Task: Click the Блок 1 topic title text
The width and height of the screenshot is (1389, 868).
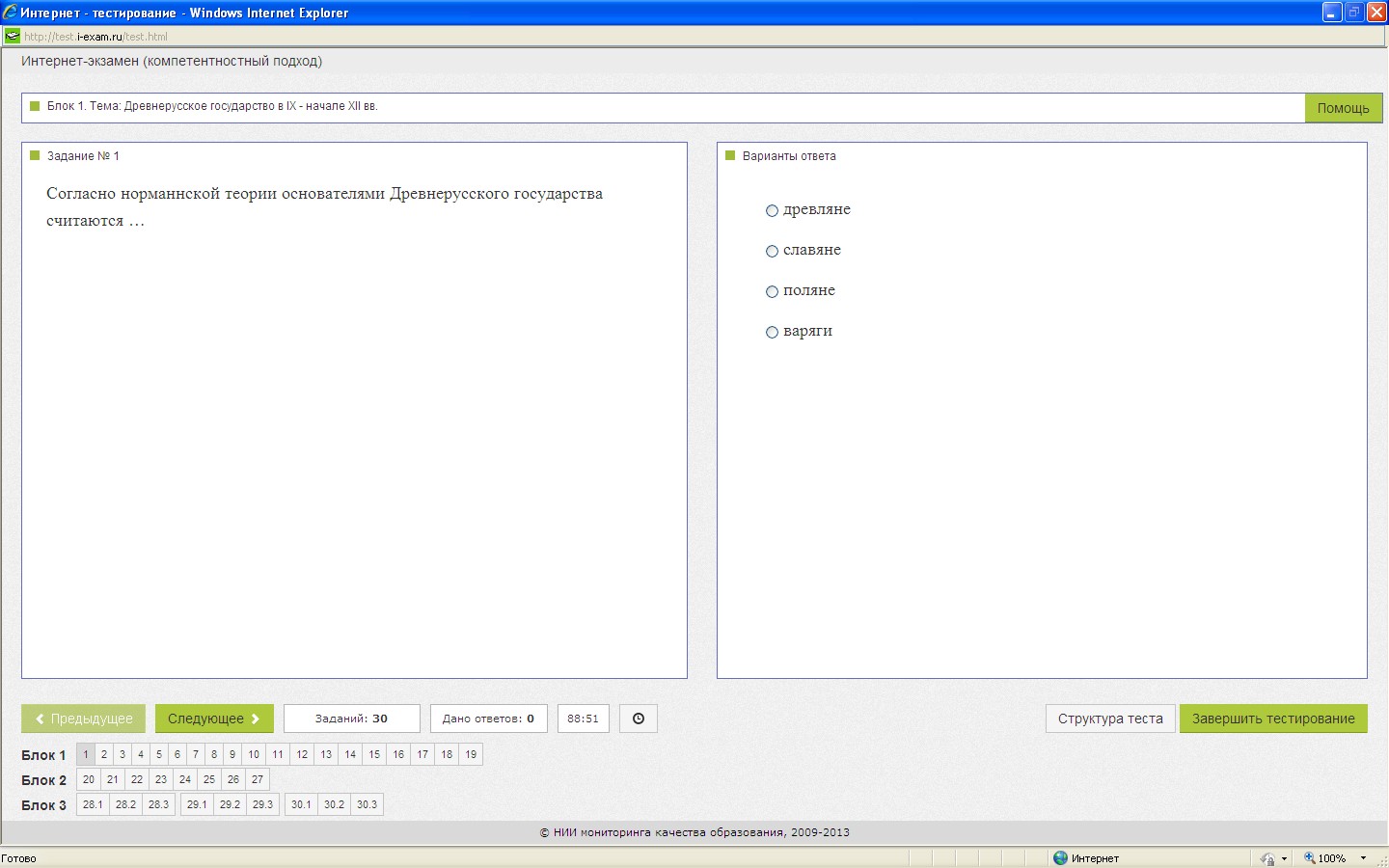Action: tap(212, 106)
